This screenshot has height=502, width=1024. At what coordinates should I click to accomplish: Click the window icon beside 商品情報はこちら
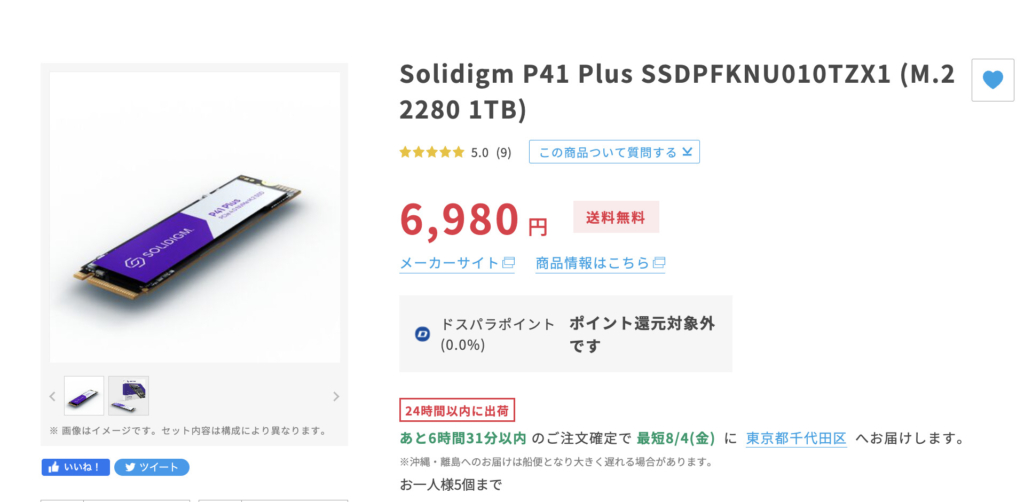click(658, 264)
